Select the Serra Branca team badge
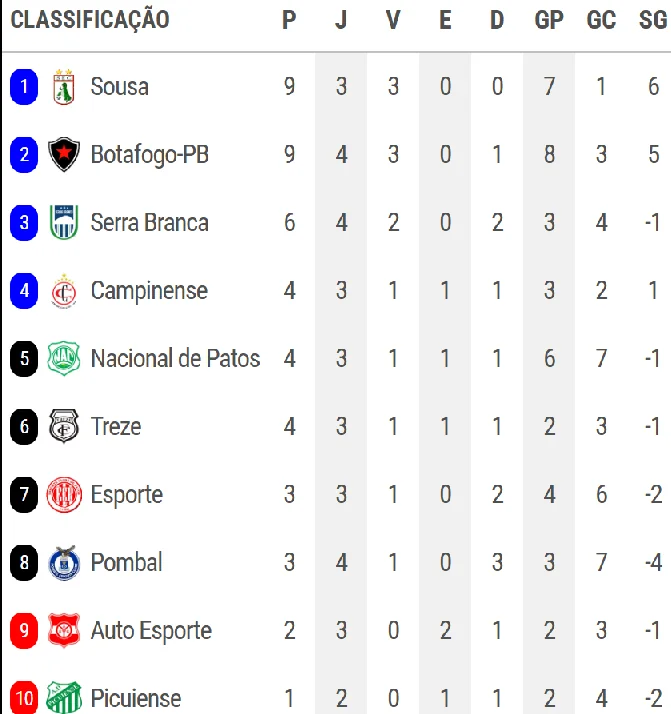Viewport: 671px width, 714px height. point(63,223)
